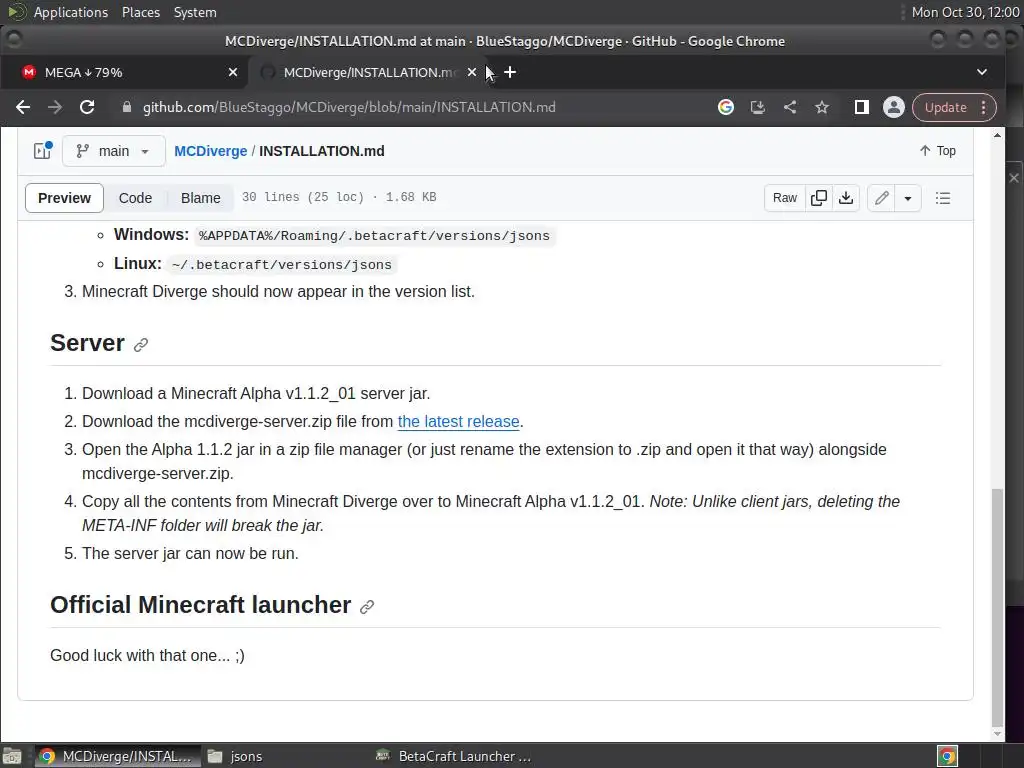This screenshot has width=1024, height=768.
Task: Click the Update button in Chrome
Action: pyautogui.click(x=946, y=107)
